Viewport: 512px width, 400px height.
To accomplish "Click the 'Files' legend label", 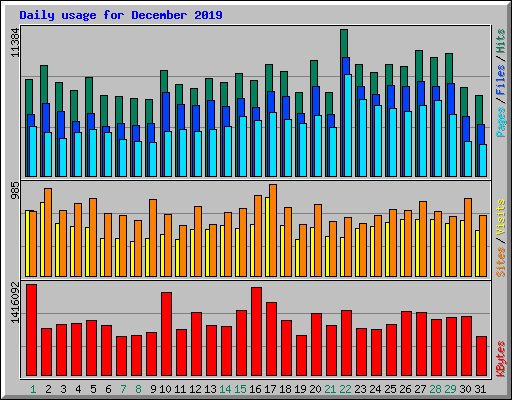I will click(501, 80).
